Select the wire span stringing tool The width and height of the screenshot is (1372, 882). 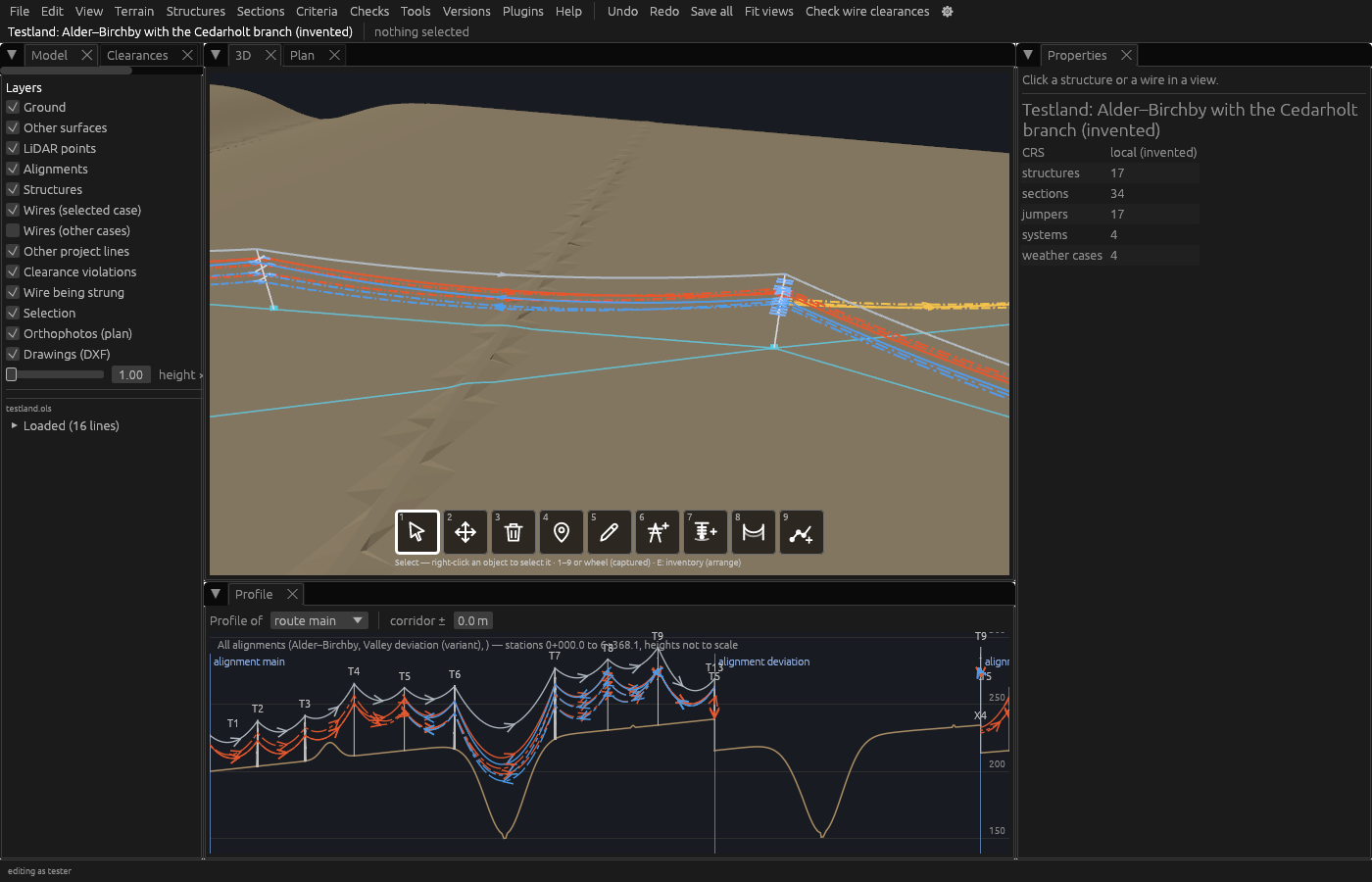point(754,532)
